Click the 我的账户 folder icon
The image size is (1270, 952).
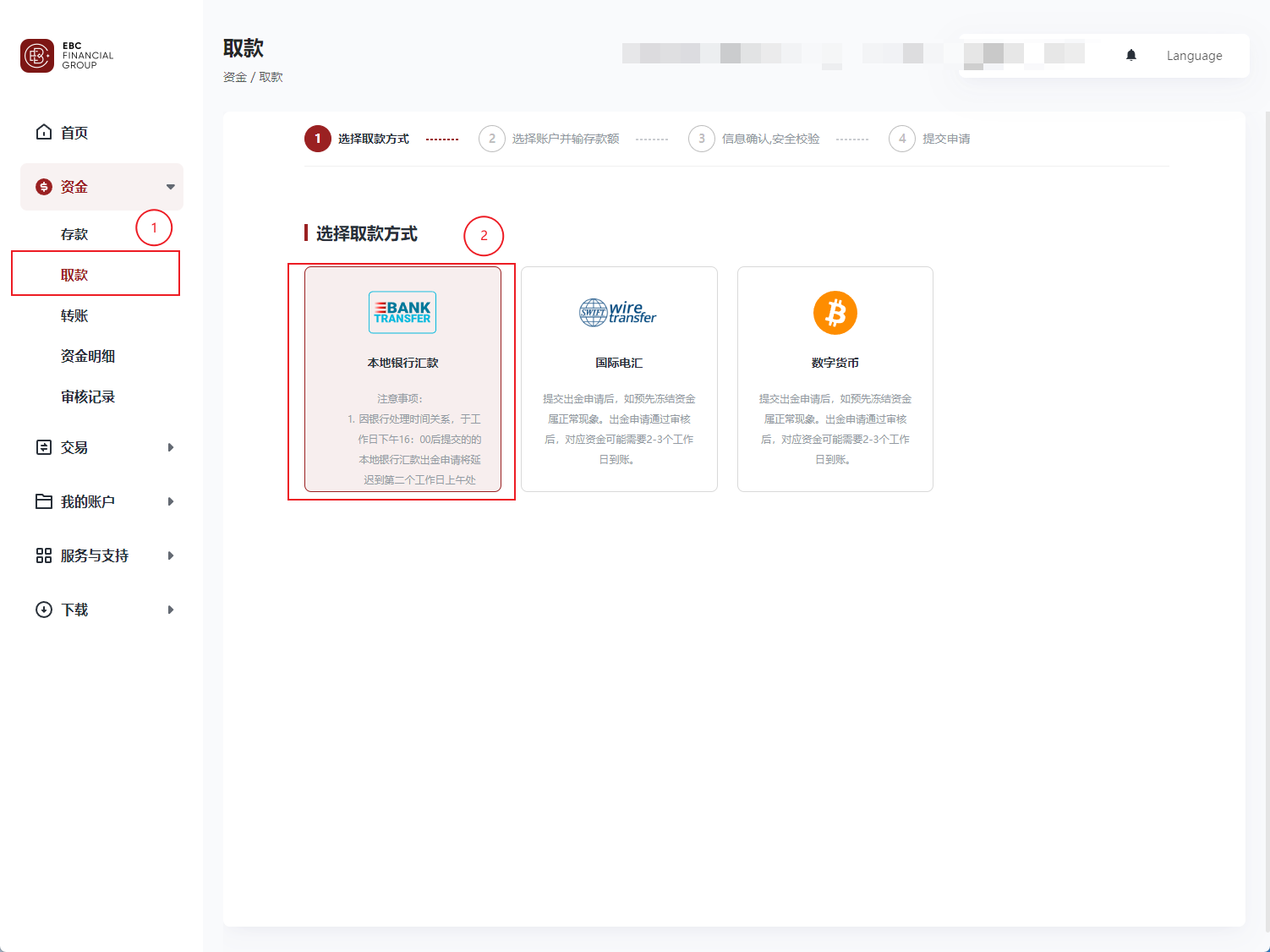click(44, 501)
